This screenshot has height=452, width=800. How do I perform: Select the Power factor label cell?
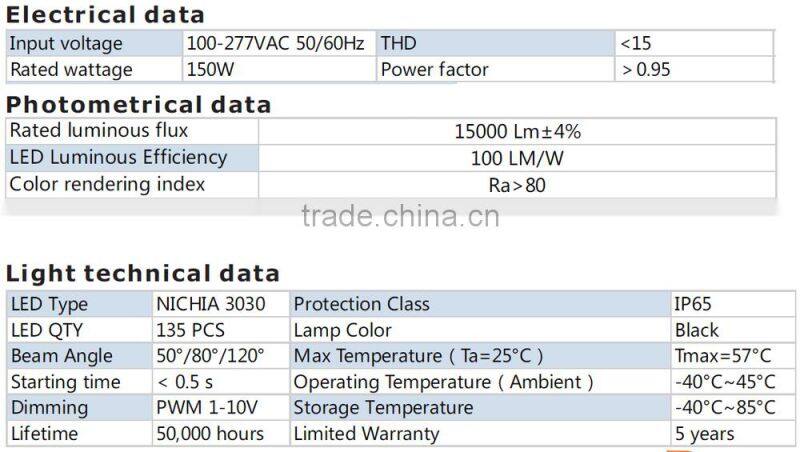pyautogui.click(x=435, y=69)
